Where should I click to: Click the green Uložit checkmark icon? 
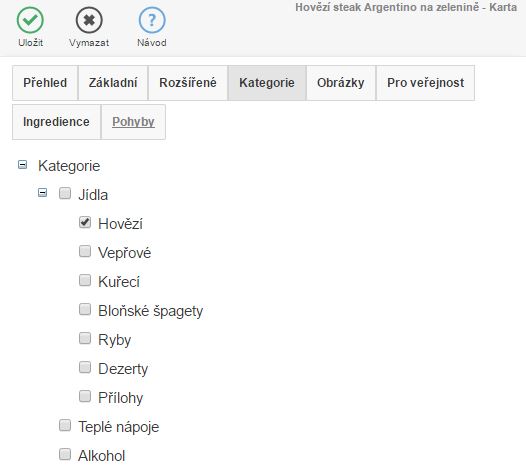30,20
